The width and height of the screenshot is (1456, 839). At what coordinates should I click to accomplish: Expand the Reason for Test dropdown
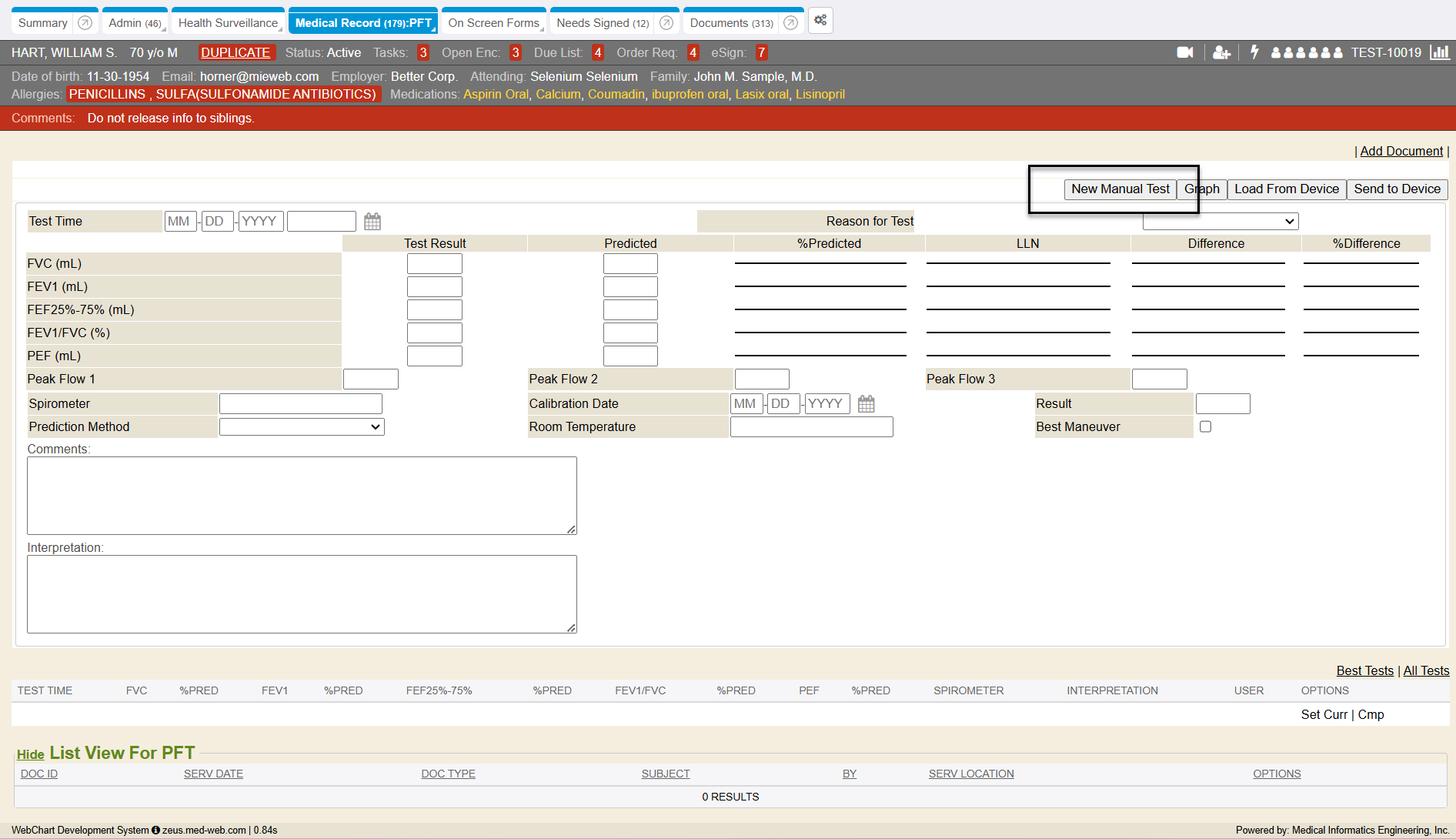pos(1220,222)
